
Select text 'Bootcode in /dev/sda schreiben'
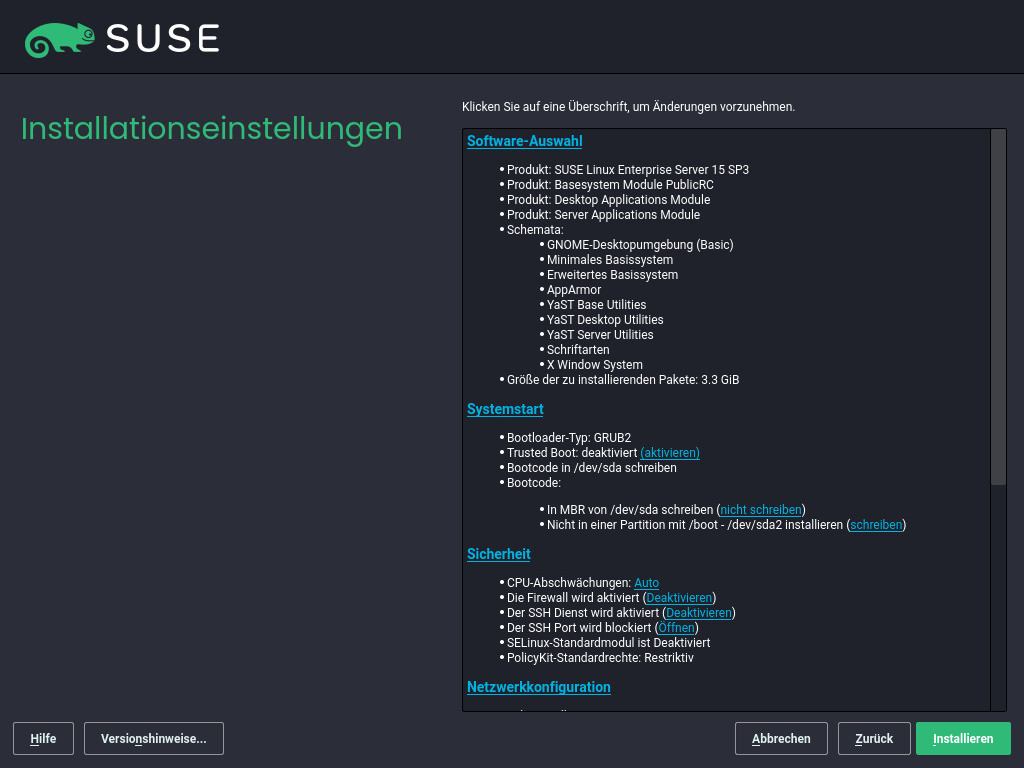[x=592, y=468]
